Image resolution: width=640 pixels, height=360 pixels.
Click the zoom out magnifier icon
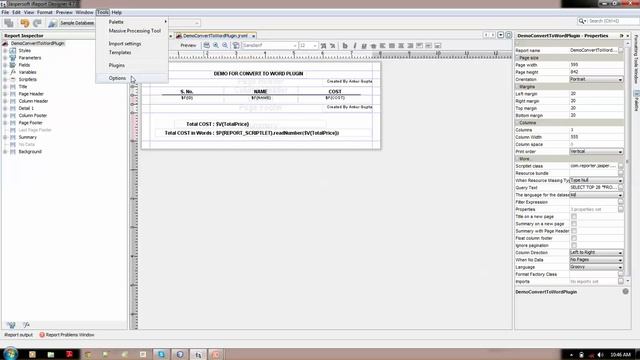click(x=225, y=46)
